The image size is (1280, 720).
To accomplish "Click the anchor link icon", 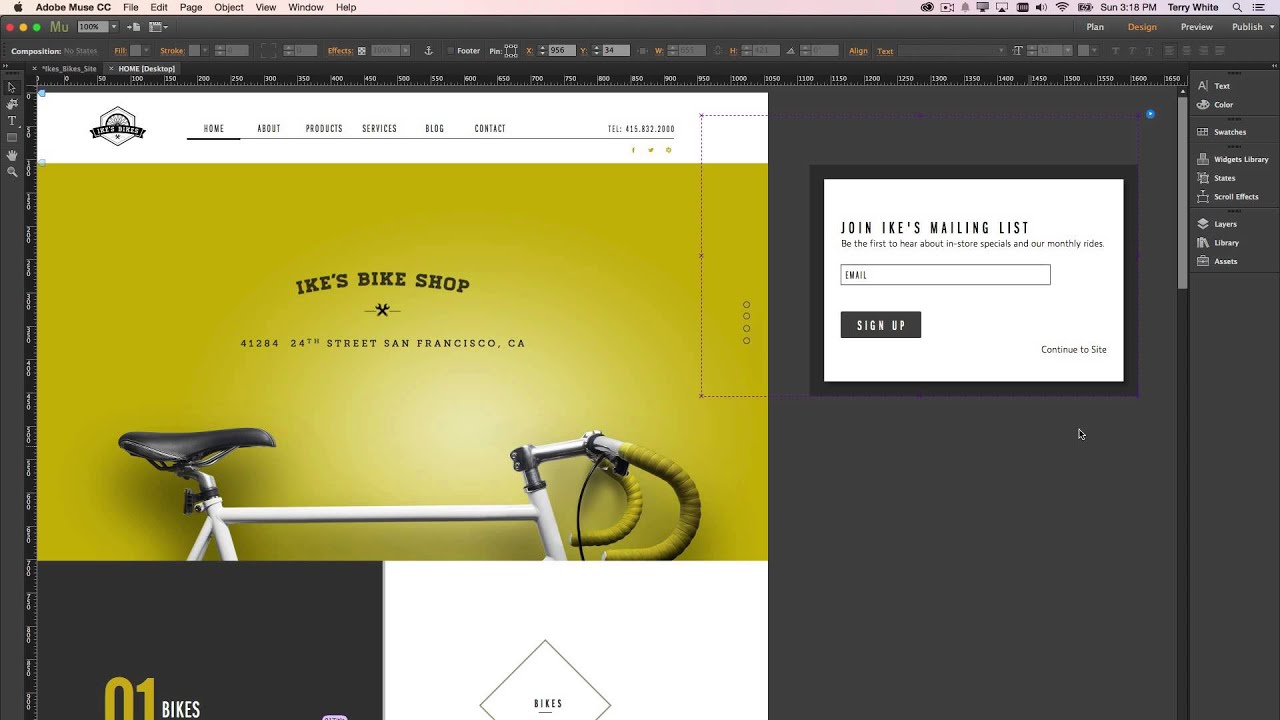I will tap(428, 51).
